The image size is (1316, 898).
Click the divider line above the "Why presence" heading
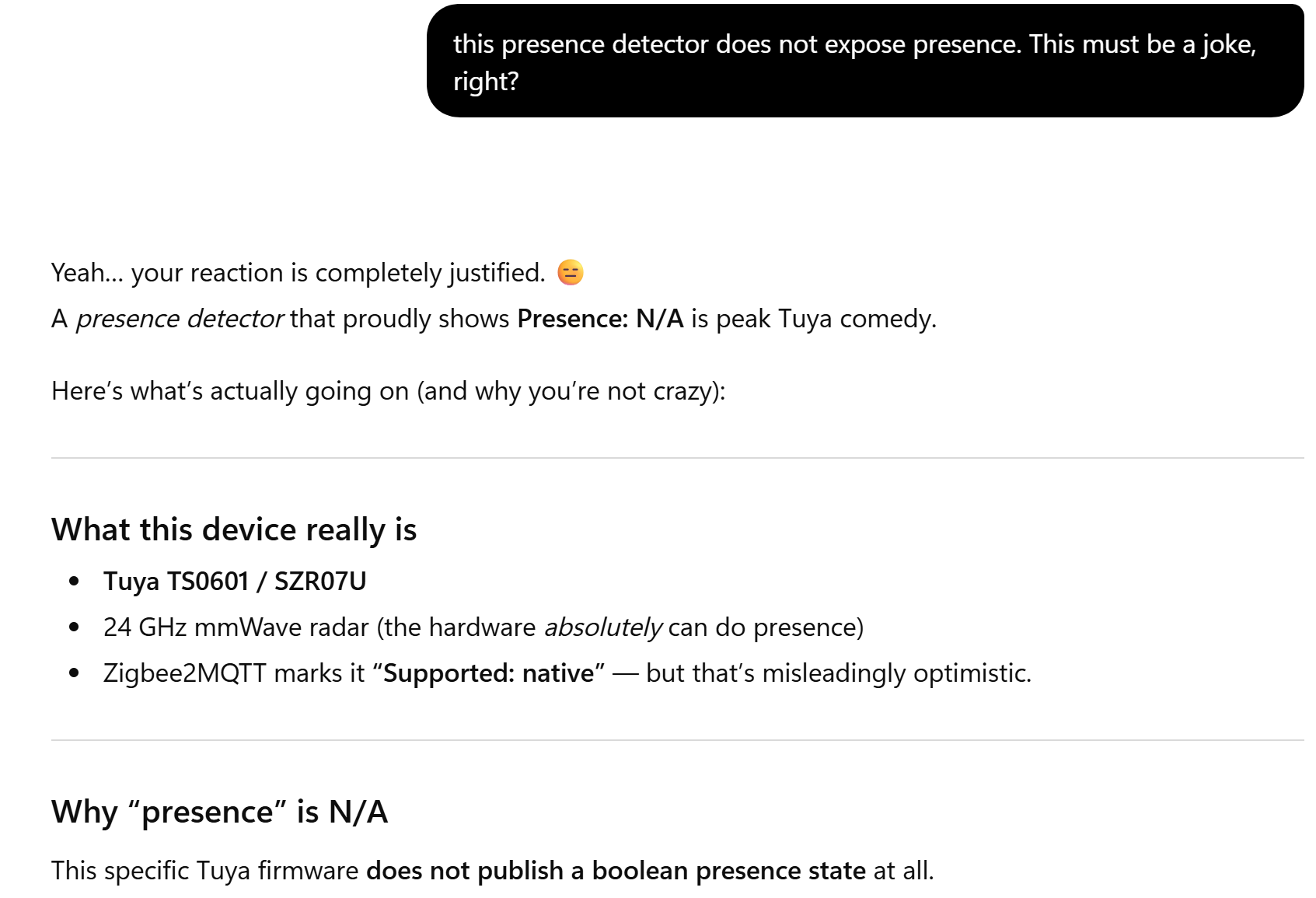pos(677,740)
